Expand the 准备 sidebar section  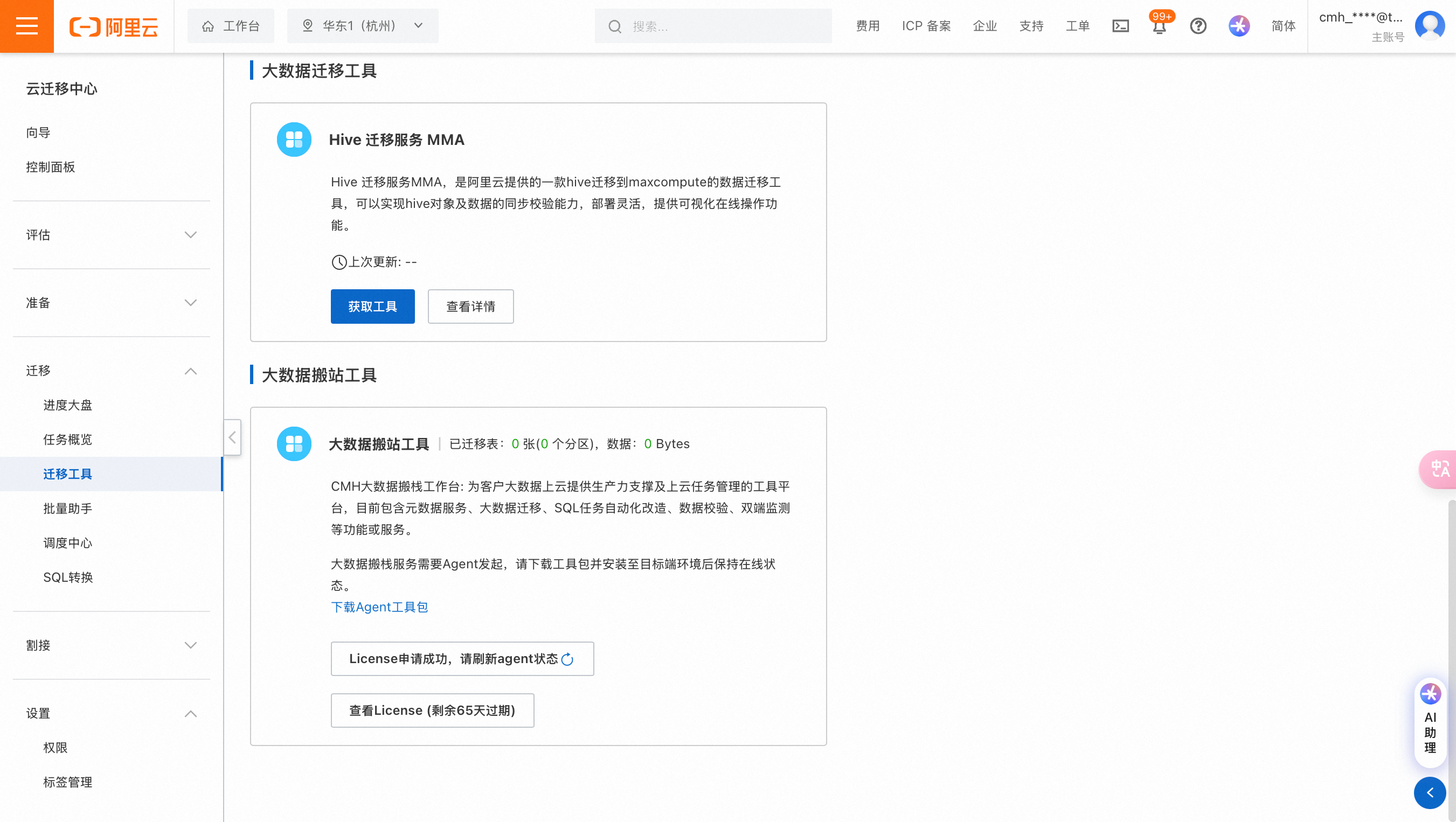tap(112, 303)
